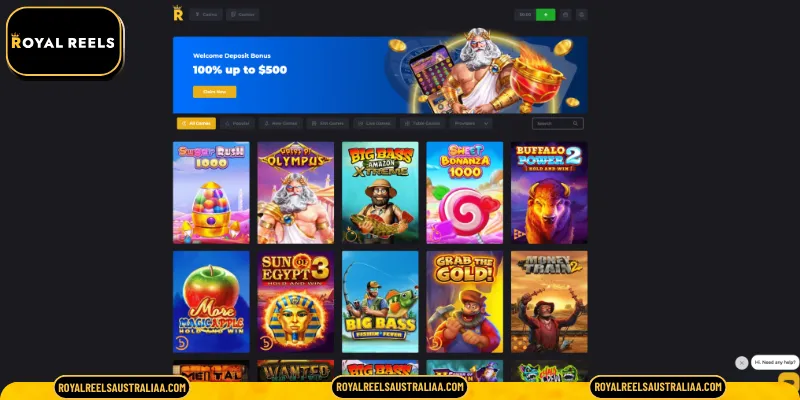Screen dimensions: 800x400
Task: Dismiss the chat help bubble with X
Action: 741,363
